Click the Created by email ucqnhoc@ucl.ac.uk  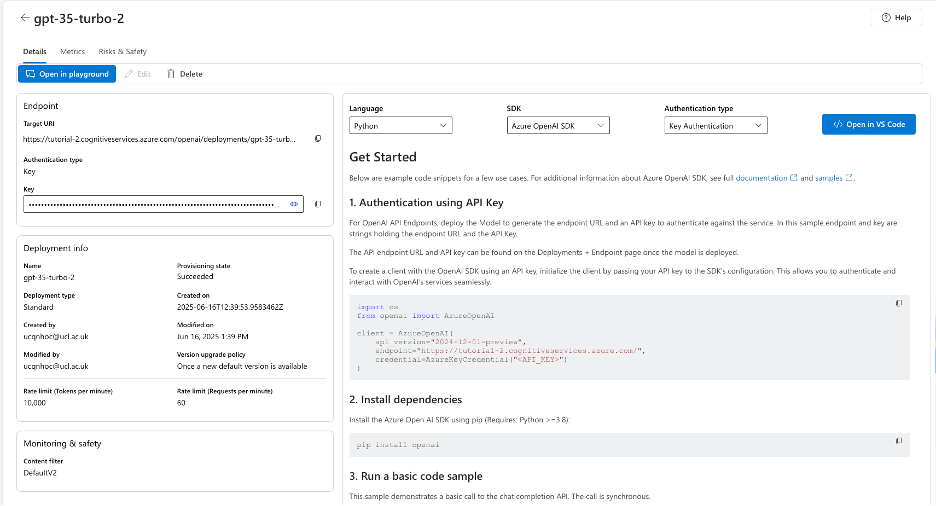56,337
